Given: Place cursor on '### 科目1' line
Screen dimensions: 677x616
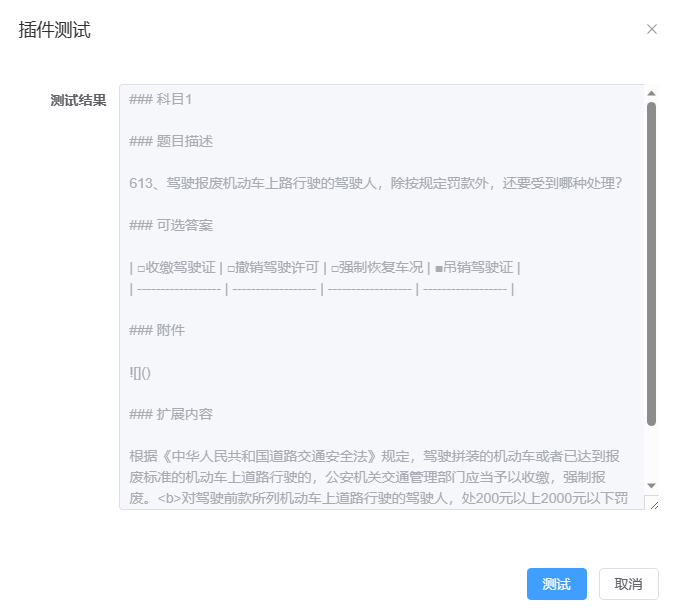Looking at the screenshot, I should [x=161, y=99].
